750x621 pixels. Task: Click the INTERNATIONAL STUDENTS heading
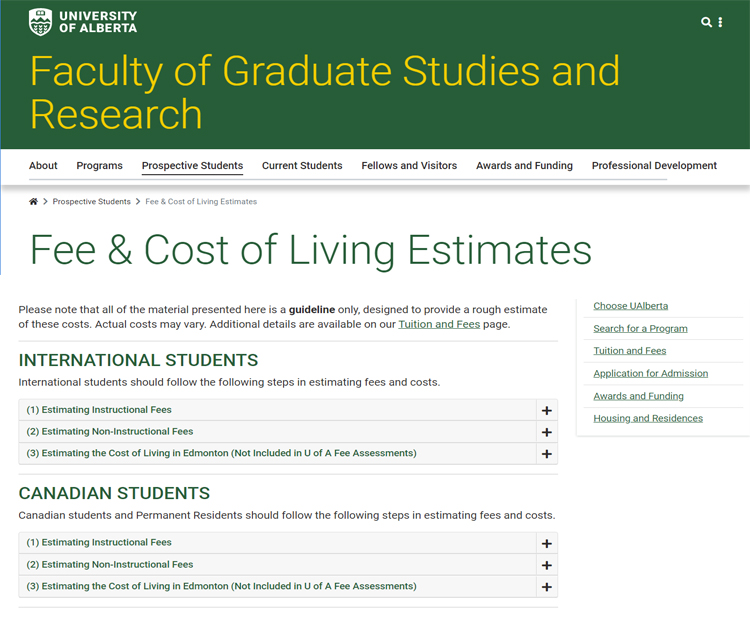click(138, 360)
